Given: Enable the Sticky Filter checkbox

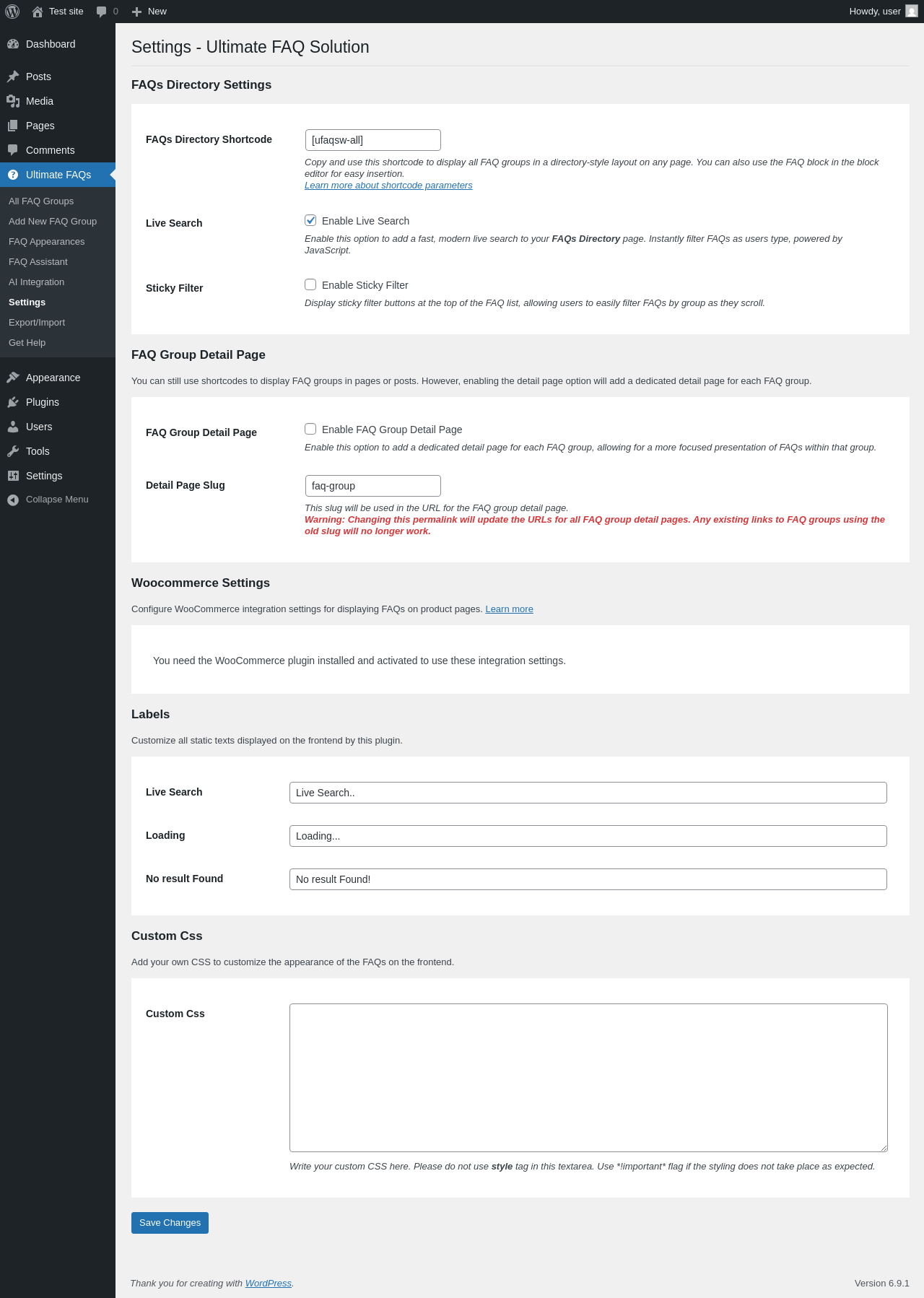Looking at the screenshot, I should click(x=310, y=284).
